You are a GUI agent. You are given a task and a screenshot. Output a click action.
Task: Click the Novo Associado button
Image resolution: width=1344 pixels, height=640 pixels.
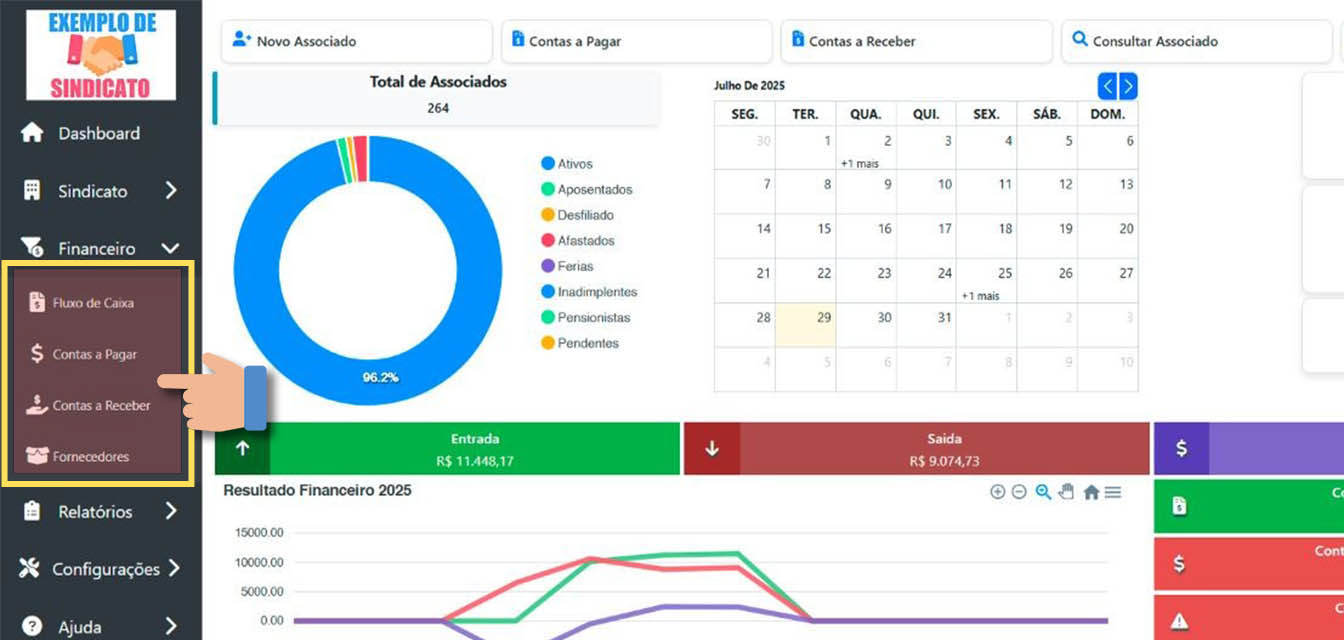click(356, 41)
